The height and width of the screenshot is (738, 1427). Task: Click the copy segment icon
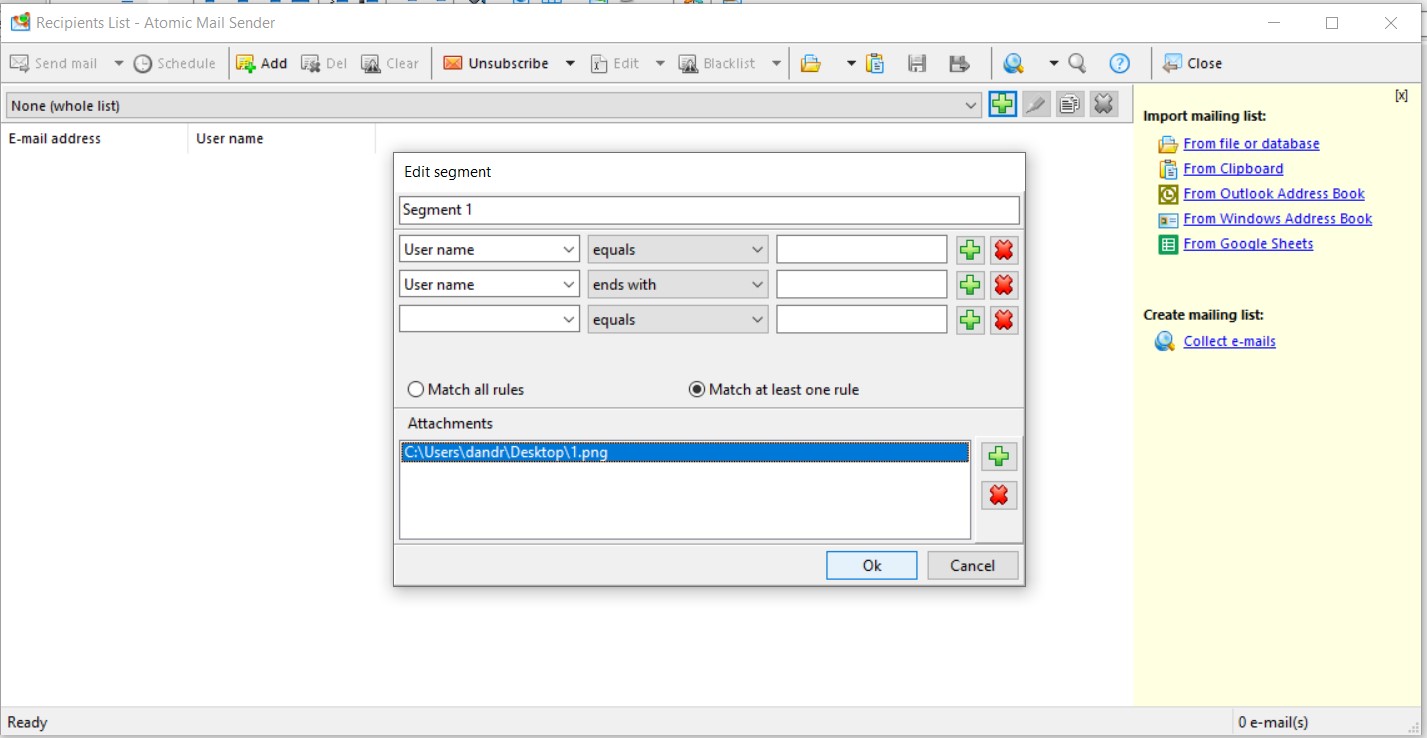1070,104
